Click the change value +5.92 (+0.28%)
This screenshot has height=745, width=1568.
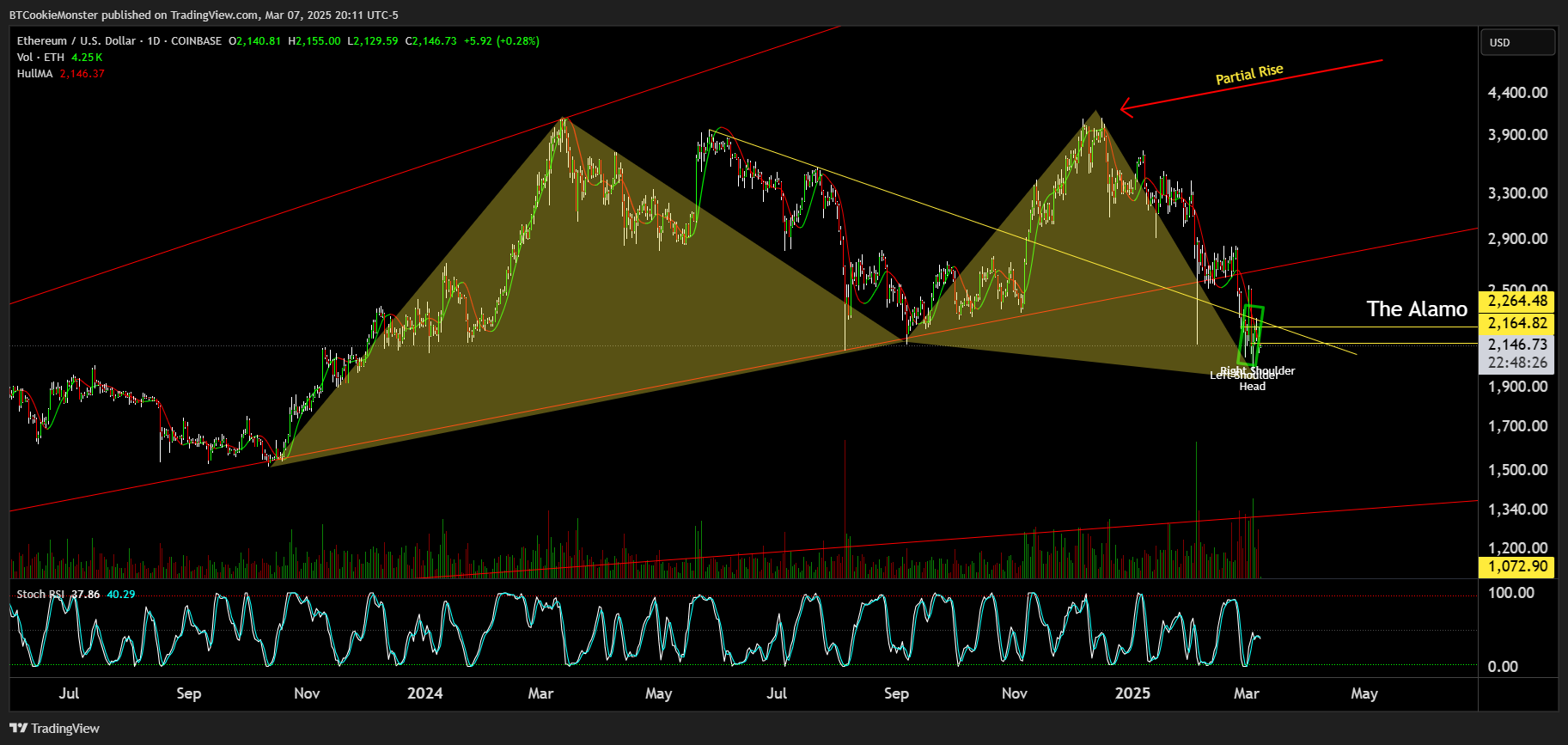click(x=502, y=40)
